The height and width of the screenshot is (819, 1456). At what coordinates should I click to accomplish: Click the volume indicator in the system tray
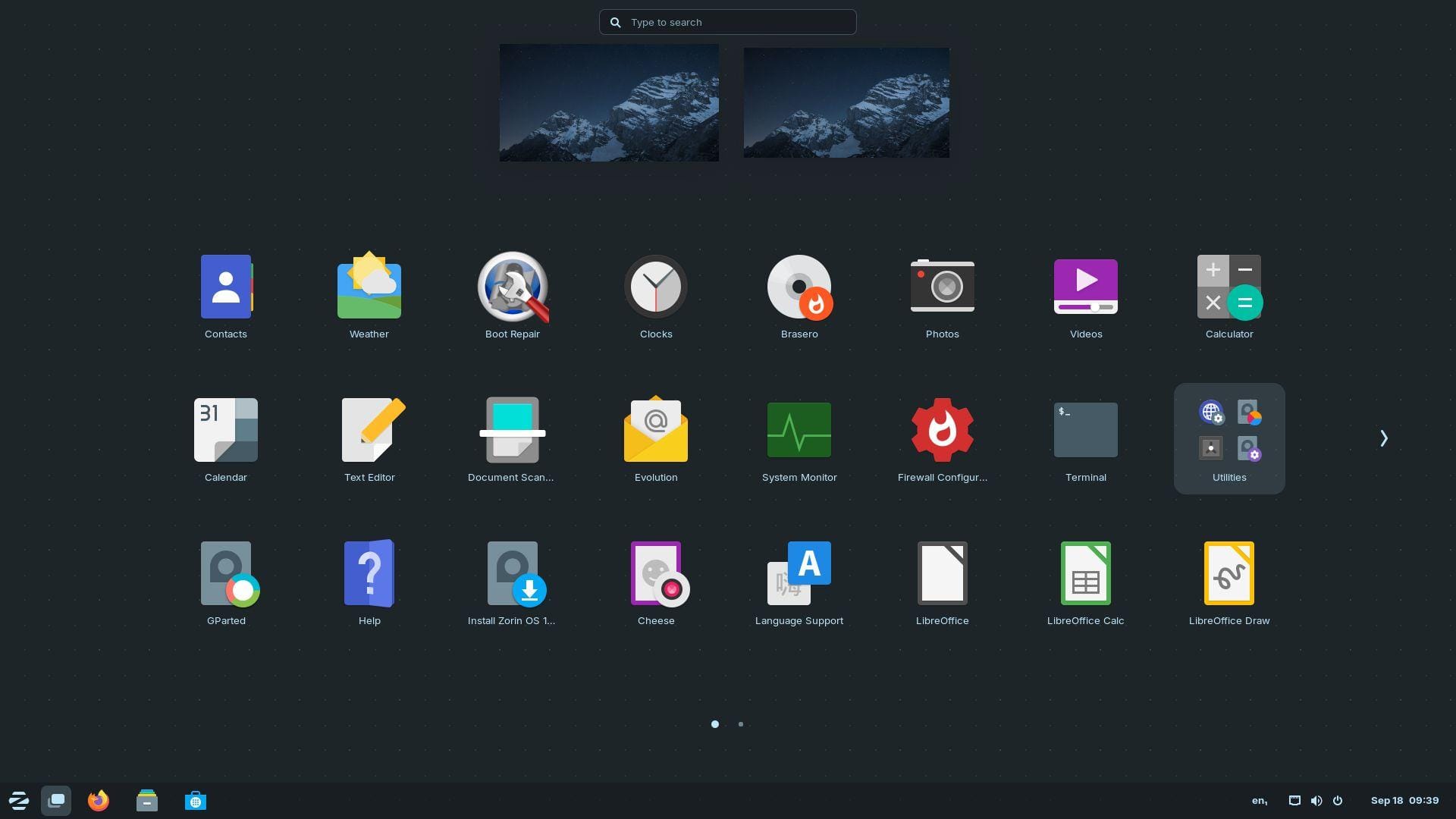(1316, 800)
